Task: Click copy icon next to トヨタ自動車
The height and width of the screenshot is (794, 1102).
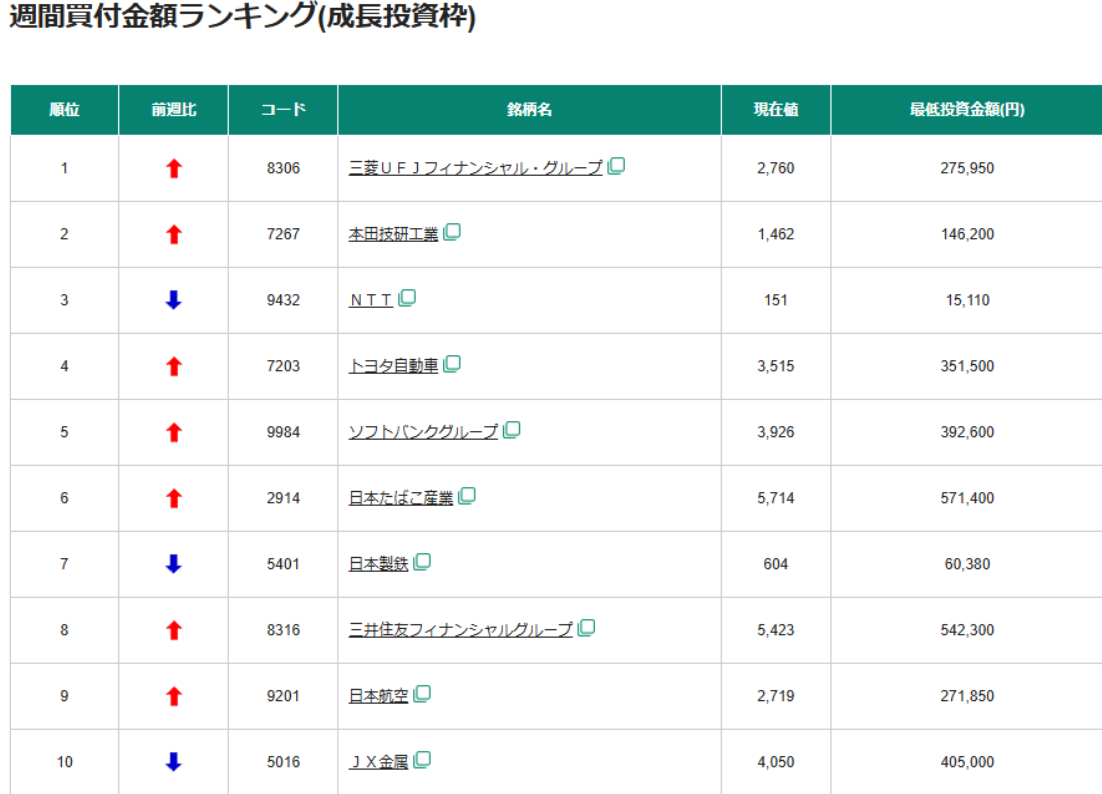Action: [452, 364]
